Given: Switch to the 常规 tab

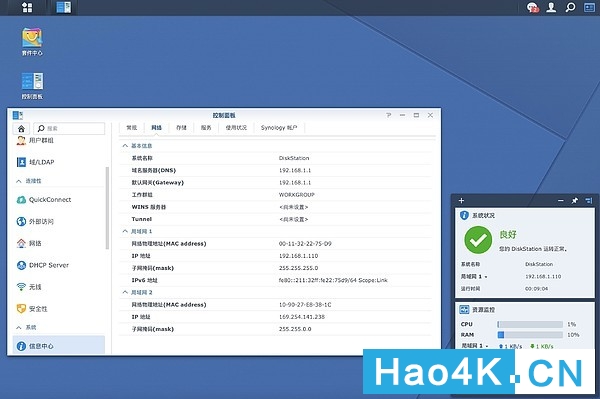Looking at the screenshot, I should pyautogui.click(x=132, y=128).
